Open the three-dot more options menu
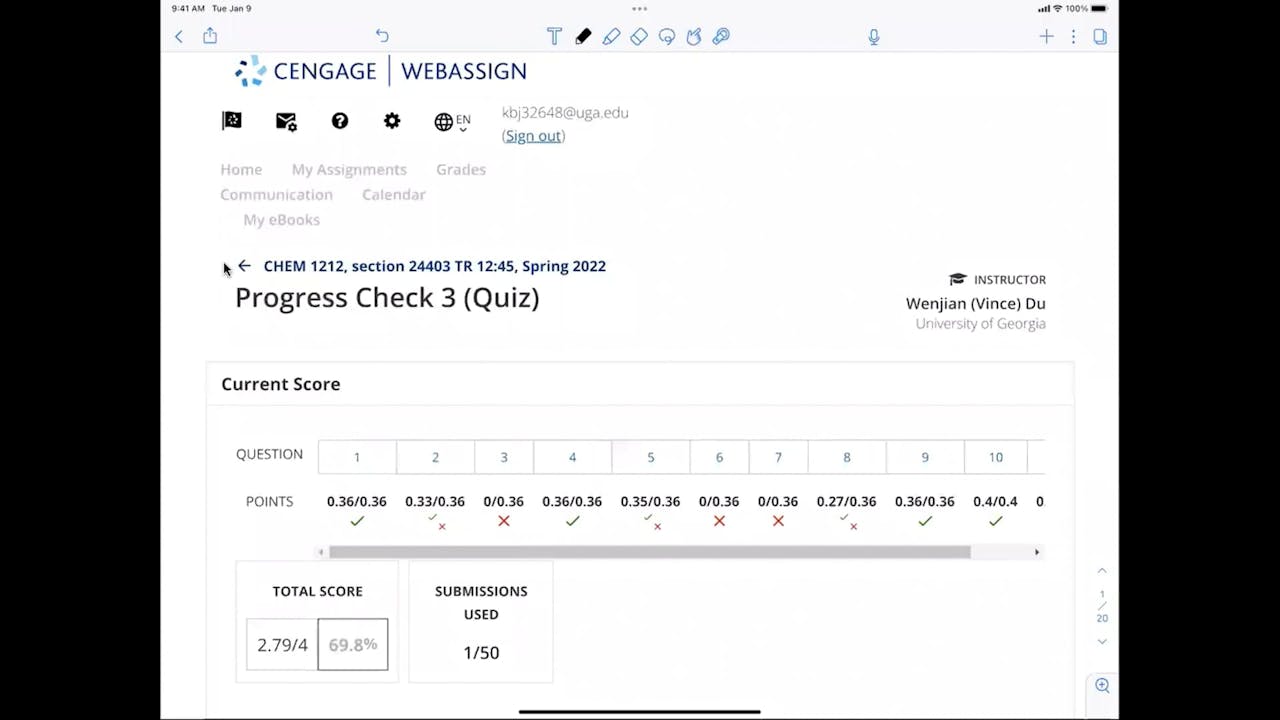Viewport: 1280px width, 720px height. (1073, 37)
